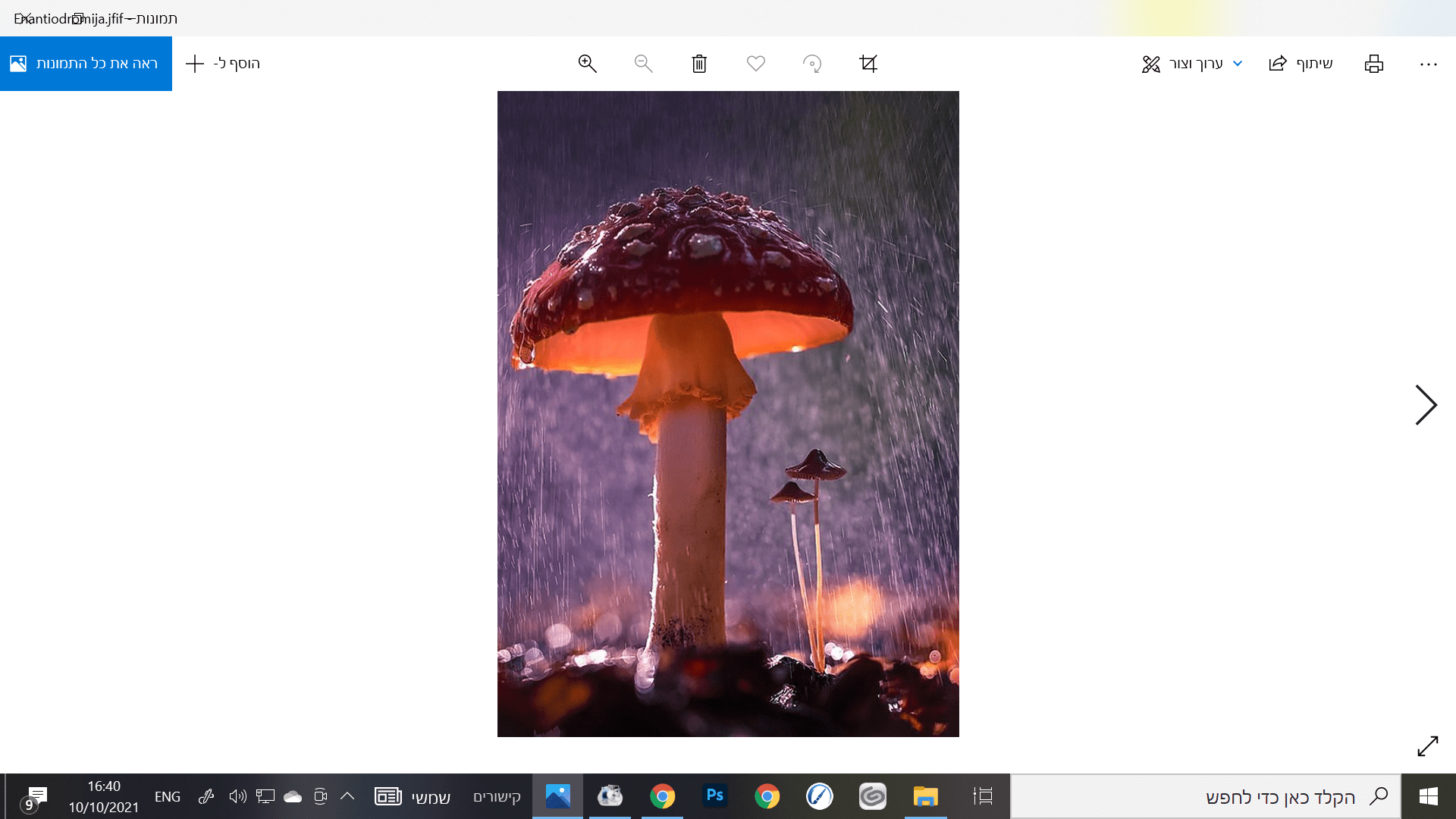Open Photoshop from the taskbar
Viewport: 1456px width, 819px height.
coord(714,795)
